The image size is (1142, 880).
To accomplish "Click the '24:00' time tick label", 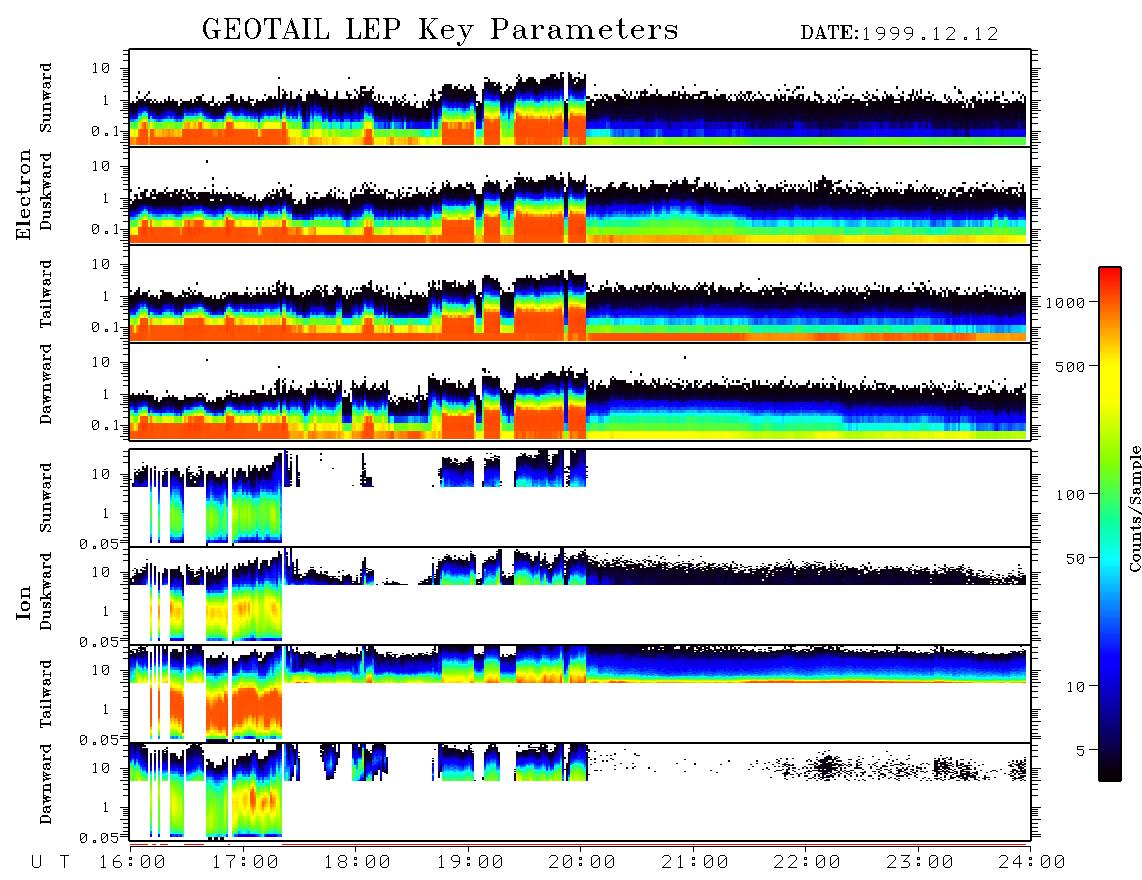I will tap(1033, 862).
